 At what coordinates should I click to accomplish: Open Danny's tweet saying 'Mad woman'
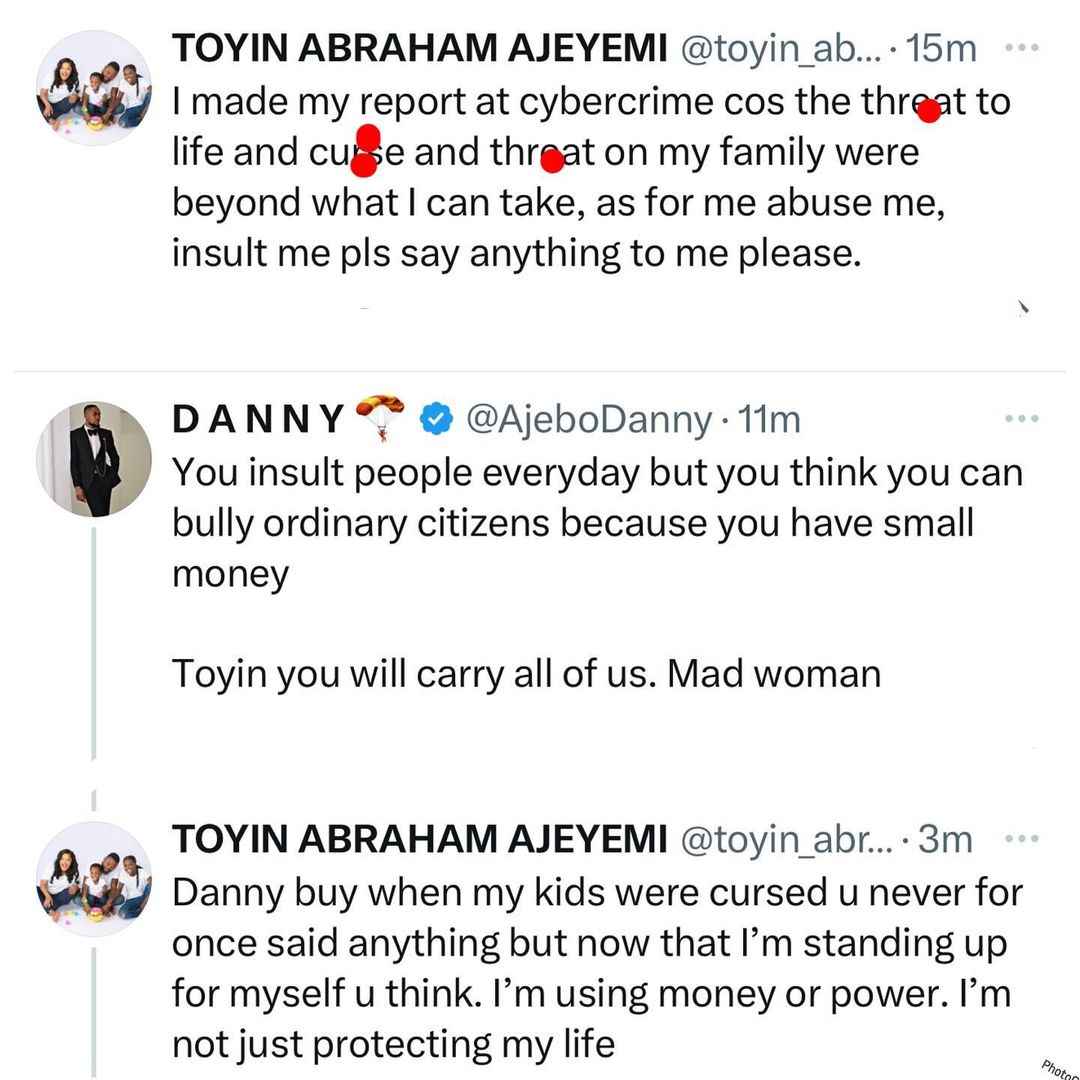(597, 573)
